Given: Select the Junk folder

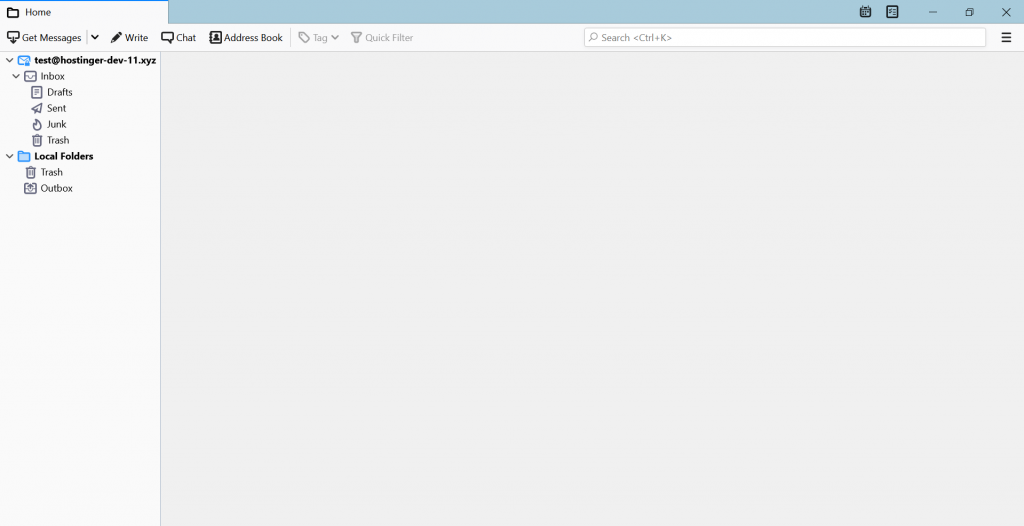Looking at the screenshot, I should pos(56,124).
